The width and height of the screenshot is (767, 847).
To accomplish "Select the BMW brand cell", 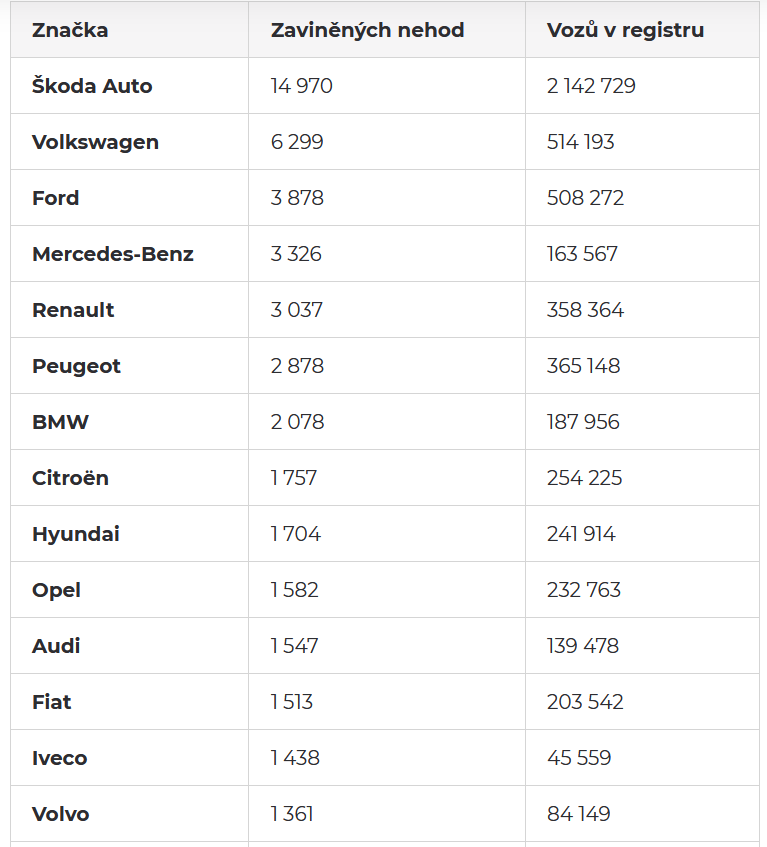I will 60,422.
